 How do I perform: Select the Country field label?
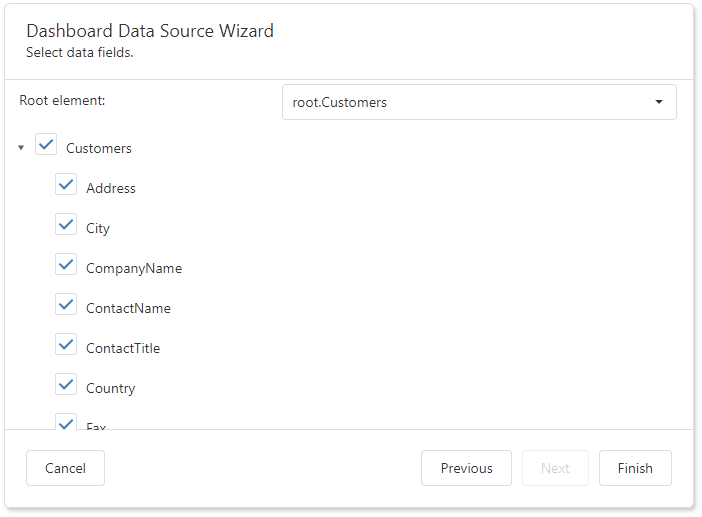pos(110,388)
